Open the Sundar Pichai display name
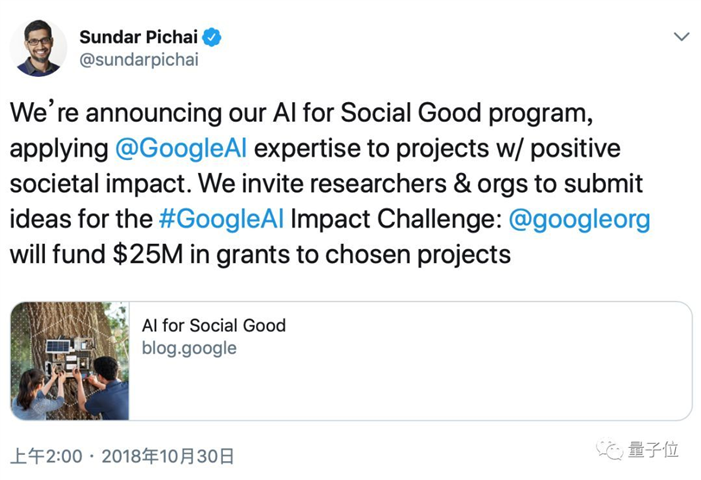The image size is (701, 480). [x=139, y=38]
